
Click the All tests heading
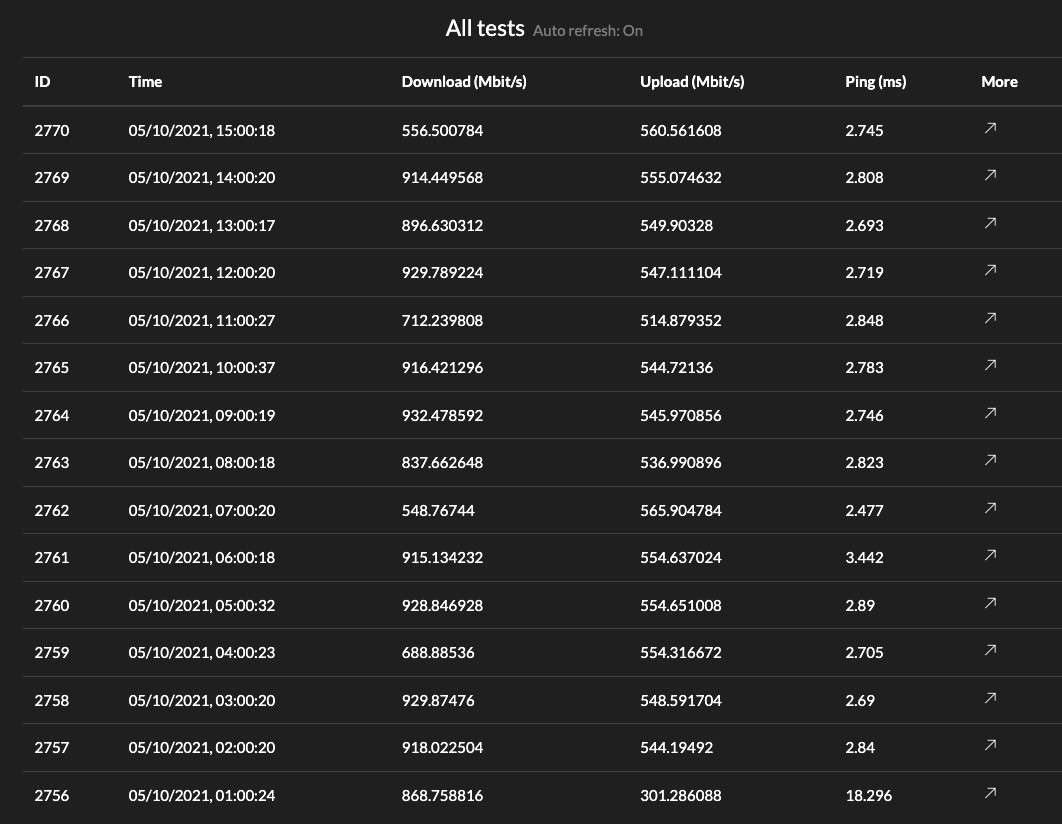(485, 28)
